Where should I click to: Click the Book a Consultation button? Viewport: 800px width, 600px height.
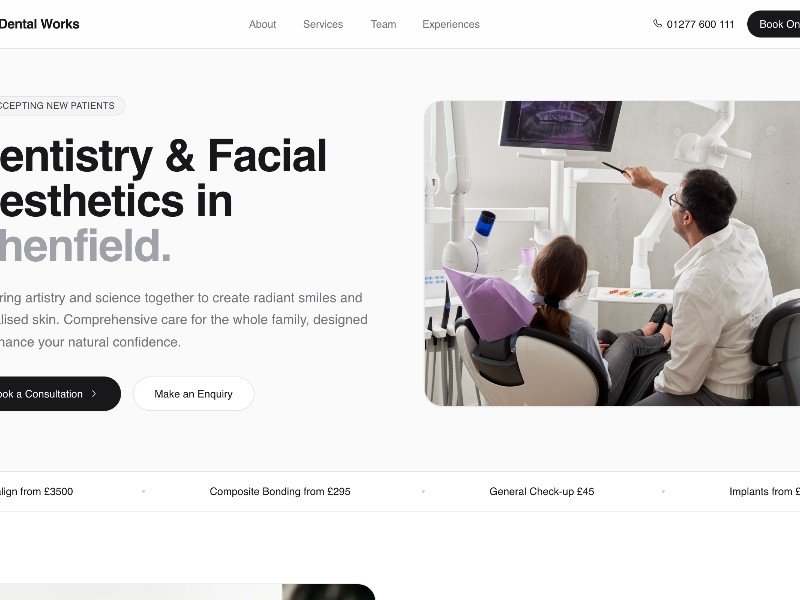click(x=60, y=394)
